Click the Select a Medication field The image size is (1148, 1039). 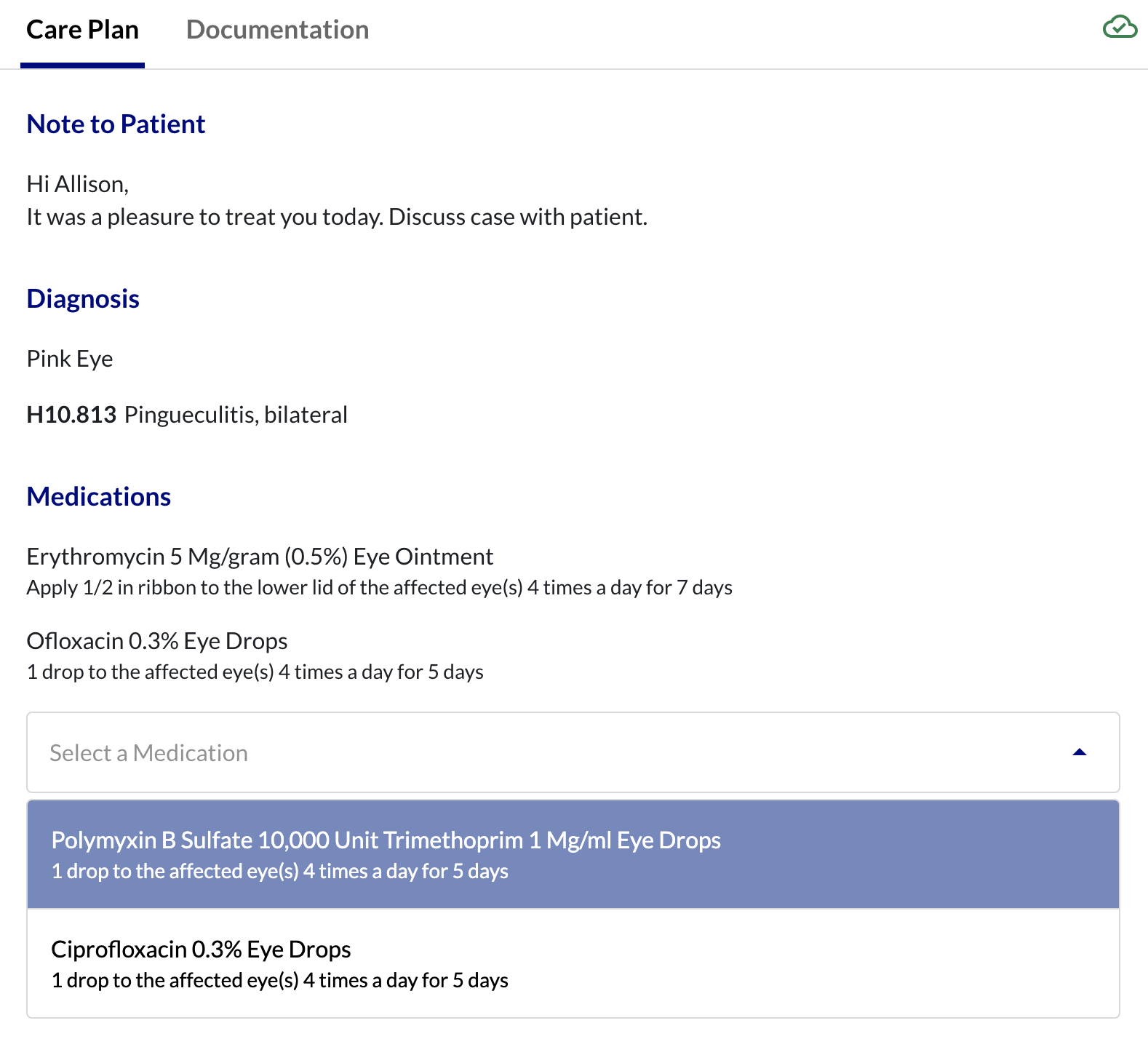coord(573,752)
